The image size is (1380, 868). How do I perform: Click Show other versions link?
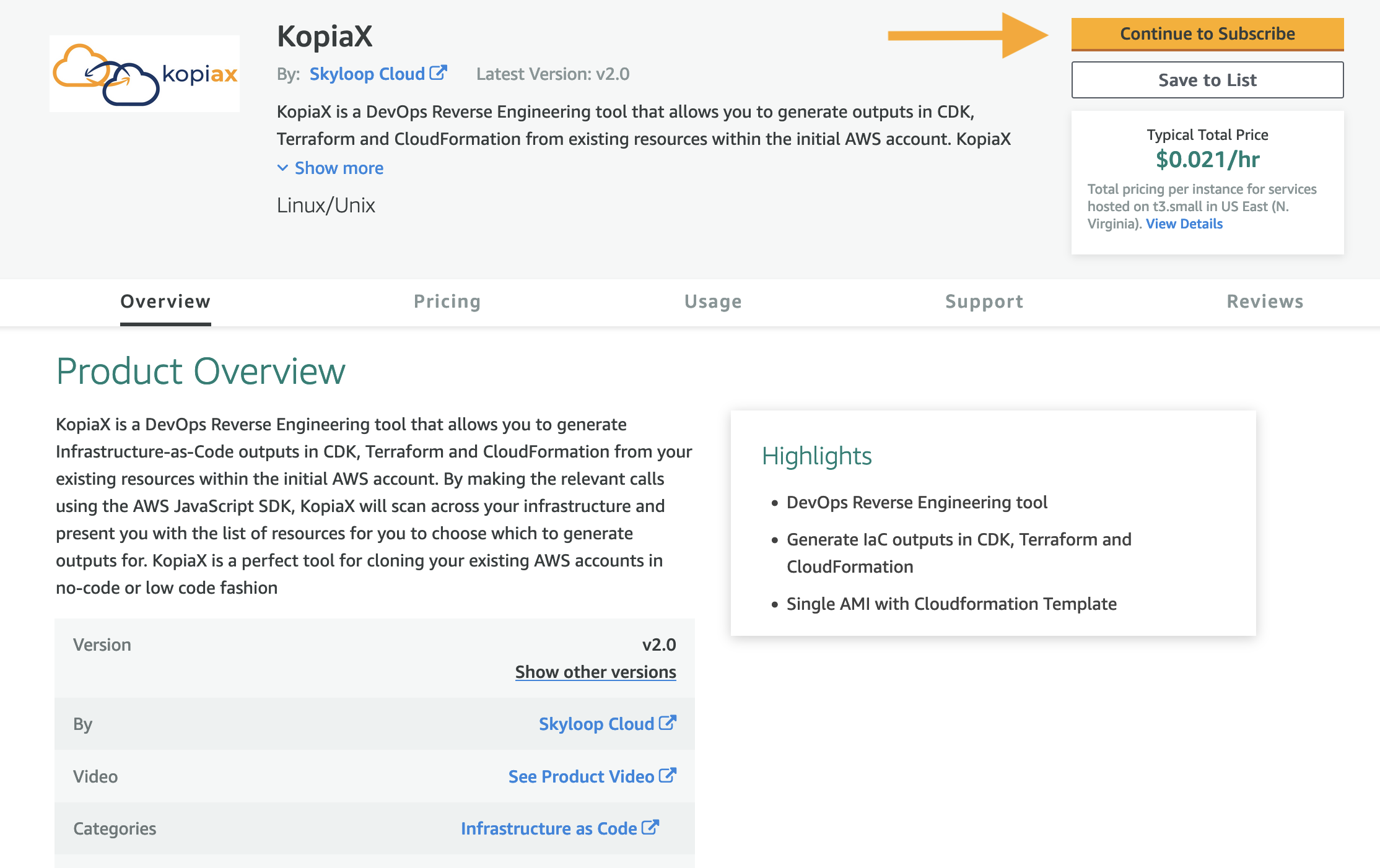click(x=595, y=672)
